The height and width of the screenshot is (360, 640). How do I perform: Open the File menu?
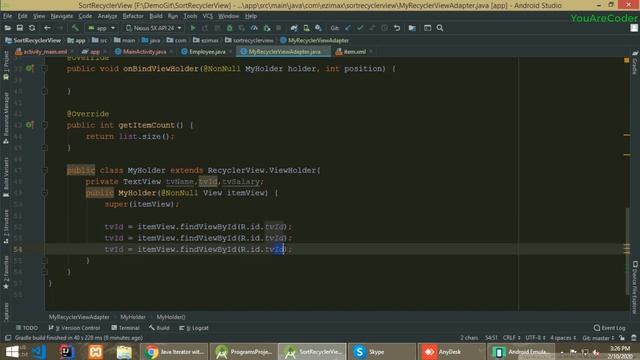click(x=7, y=16)
